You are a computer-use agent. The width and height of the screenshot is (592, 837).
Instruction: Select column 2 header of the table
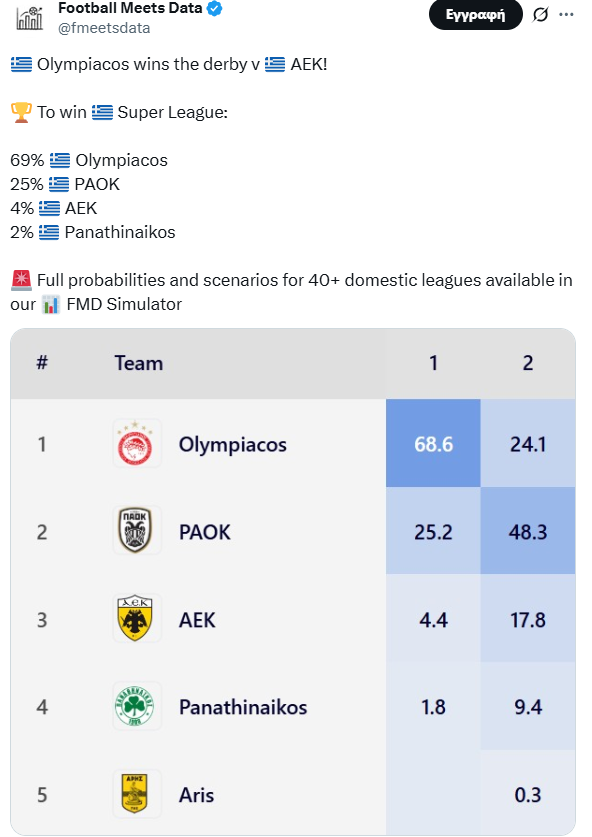click(x=528, y=364)
